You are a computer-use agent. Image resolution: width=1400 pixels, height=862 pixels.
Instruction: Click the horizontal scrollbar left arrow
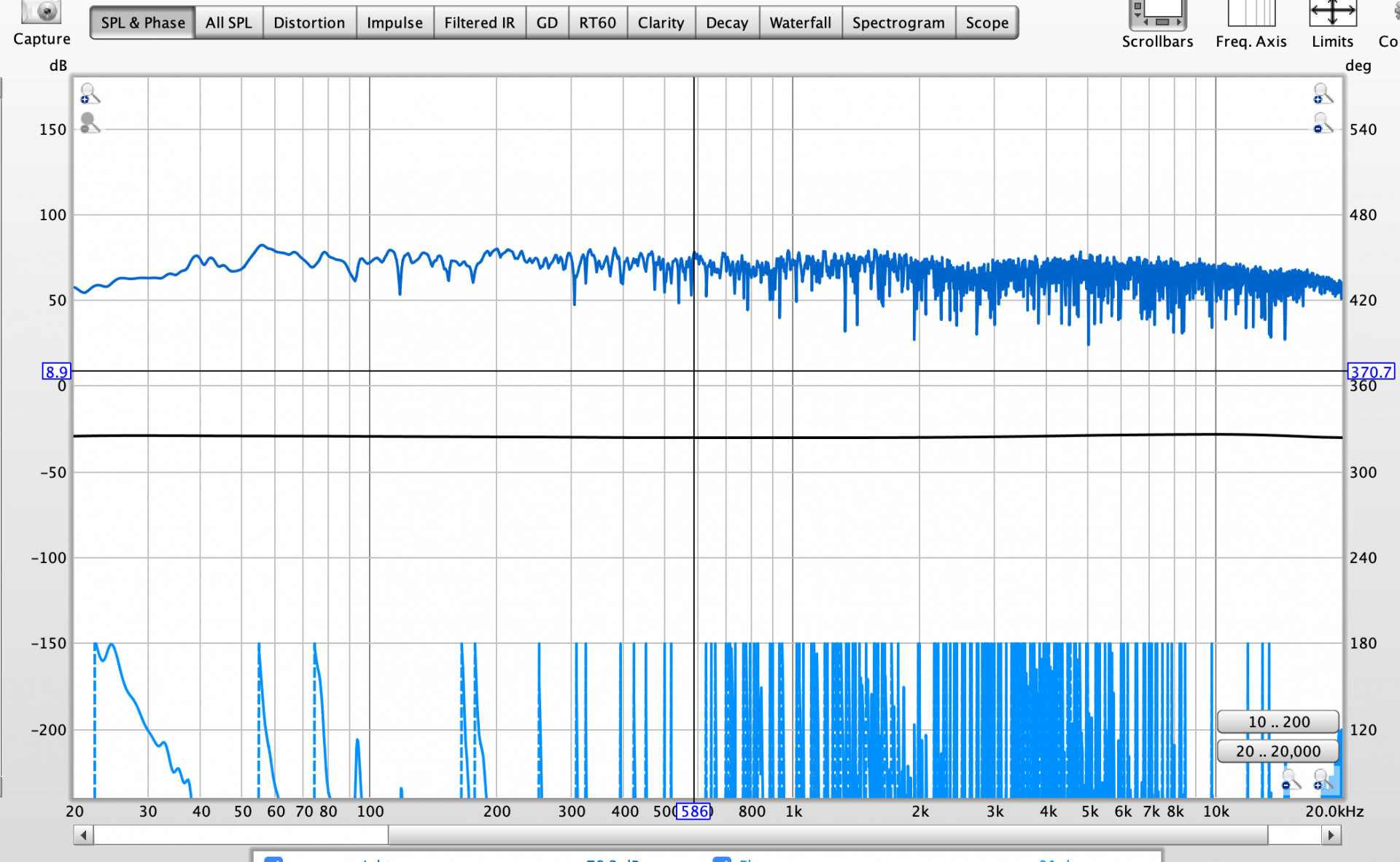pos(84,835)
